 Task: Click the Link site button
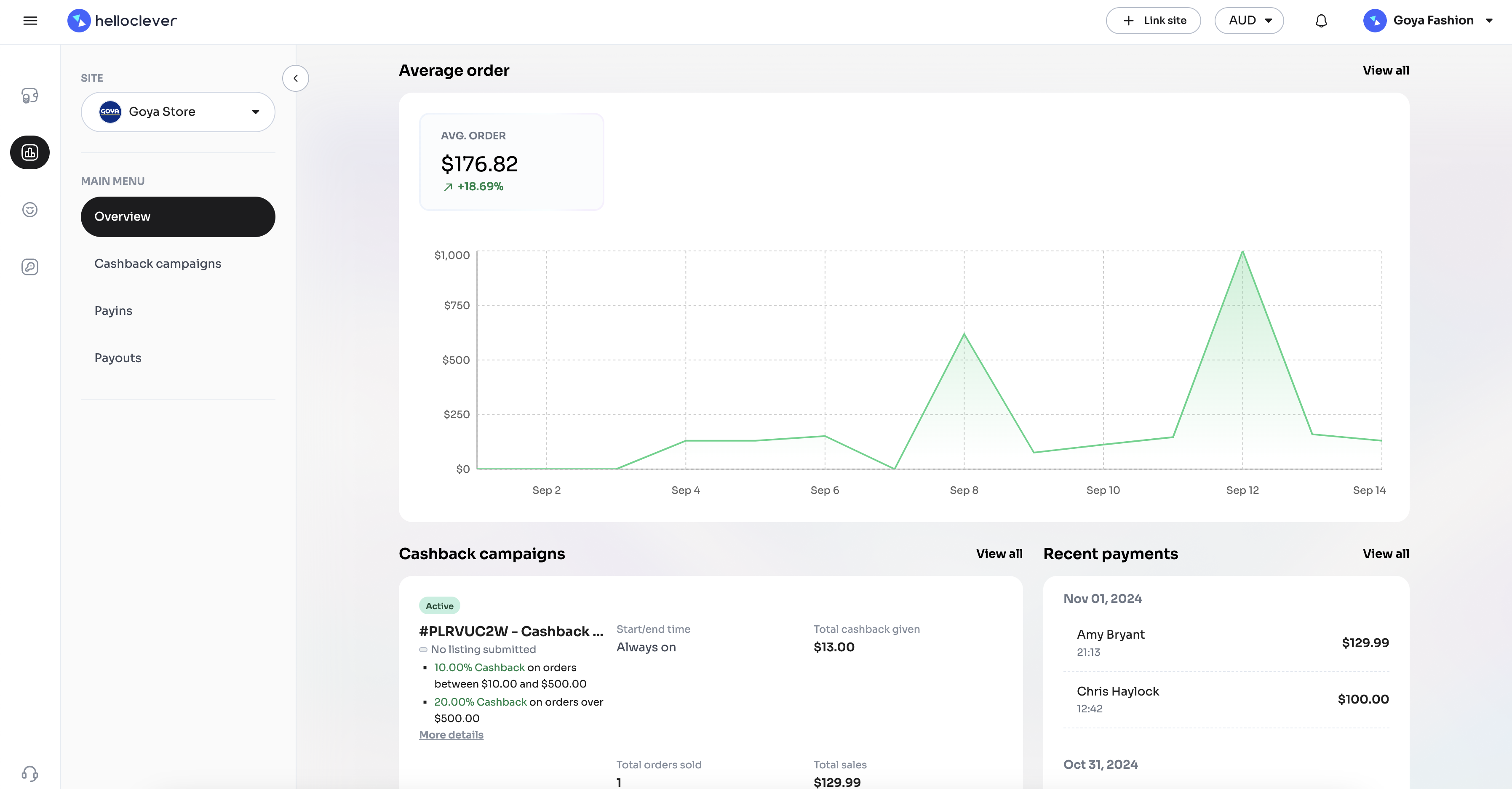click(x=1153, y=21)
